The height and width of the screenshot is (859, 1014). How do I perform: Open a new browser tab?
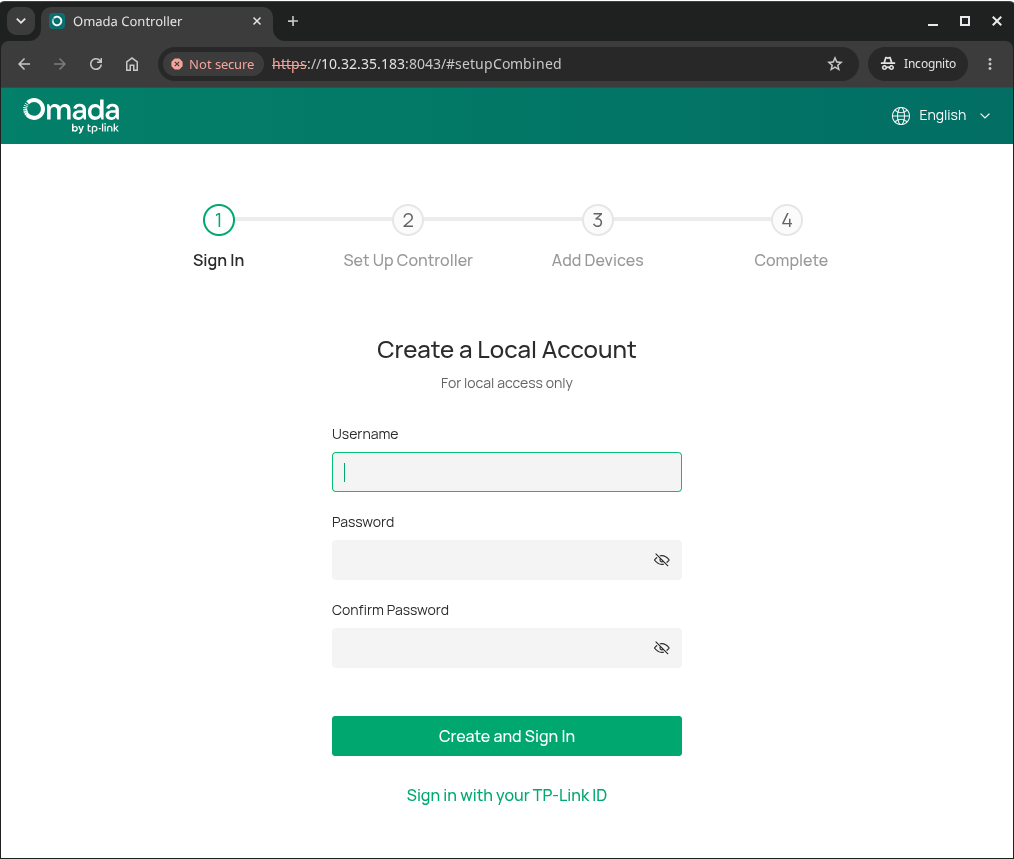click(x=293, y=21)
